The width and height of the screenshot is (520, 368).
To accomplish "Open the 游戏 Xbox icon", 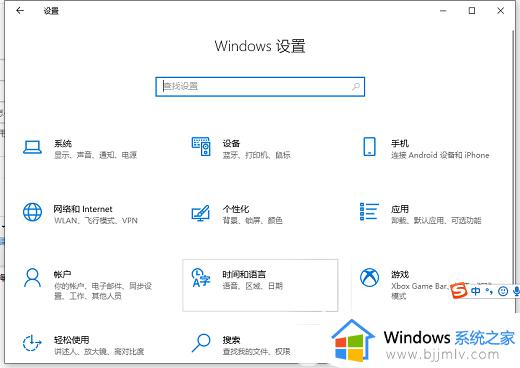I will 369,277.
